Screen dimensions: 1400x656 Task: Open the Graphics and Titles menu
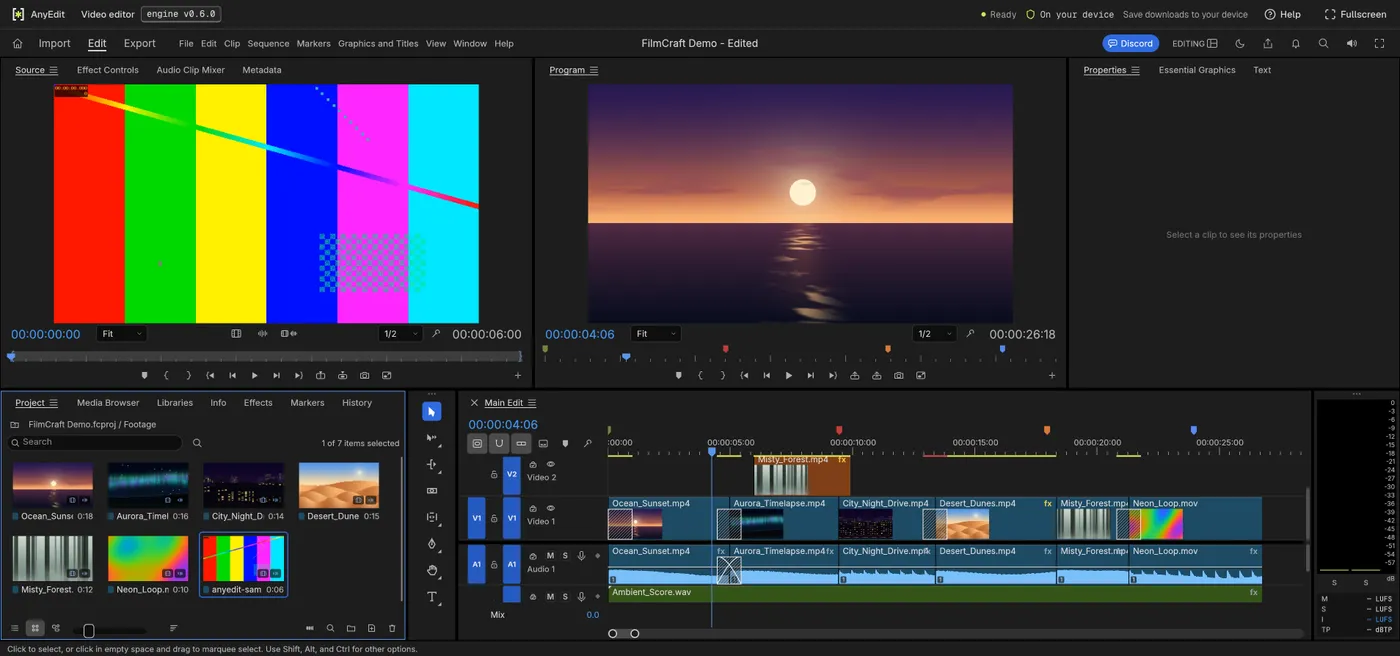(x=378, y=43)
